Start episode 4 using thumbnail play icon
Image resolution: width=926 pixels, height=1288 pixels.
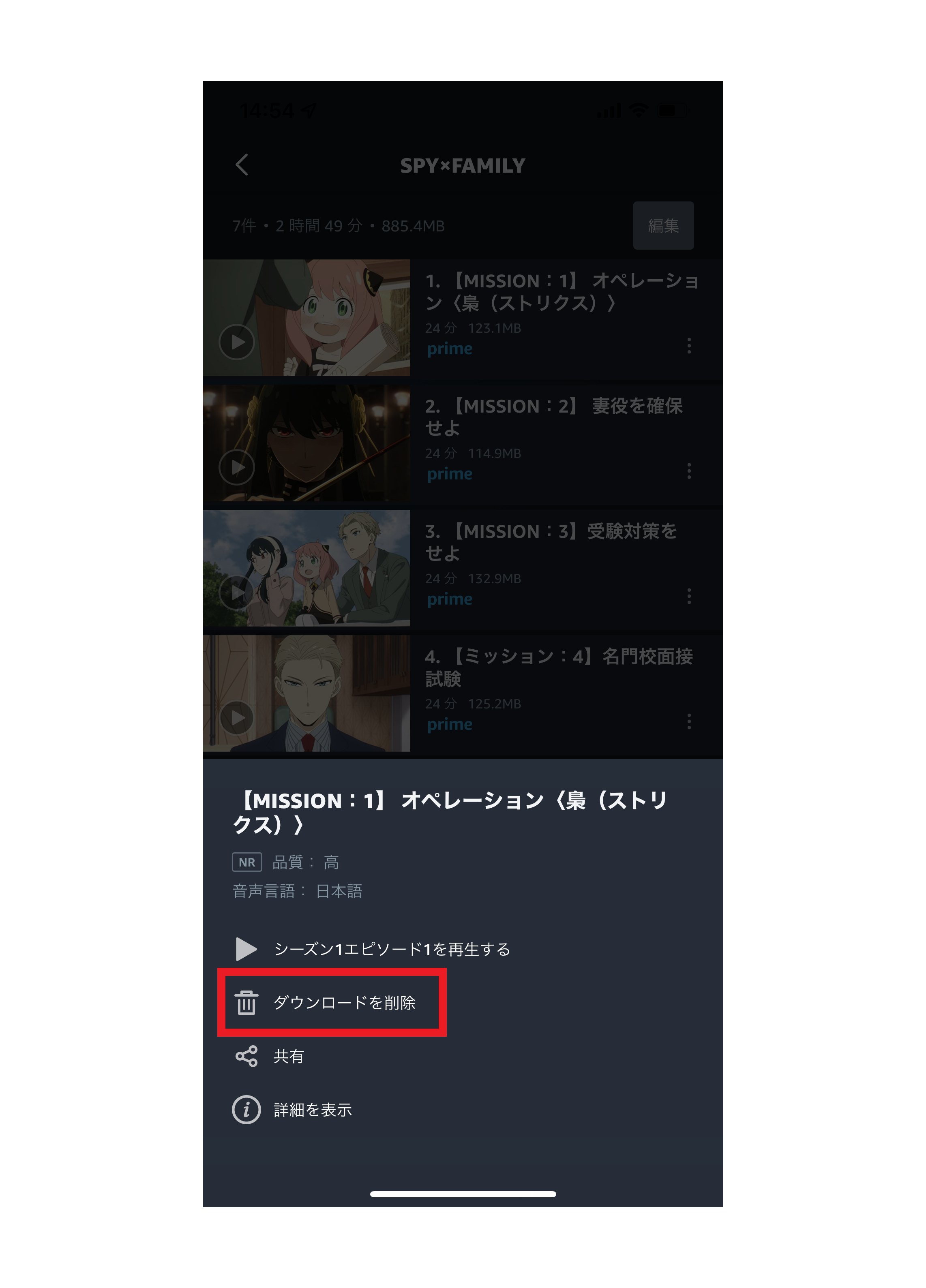(x=237, y=718)
